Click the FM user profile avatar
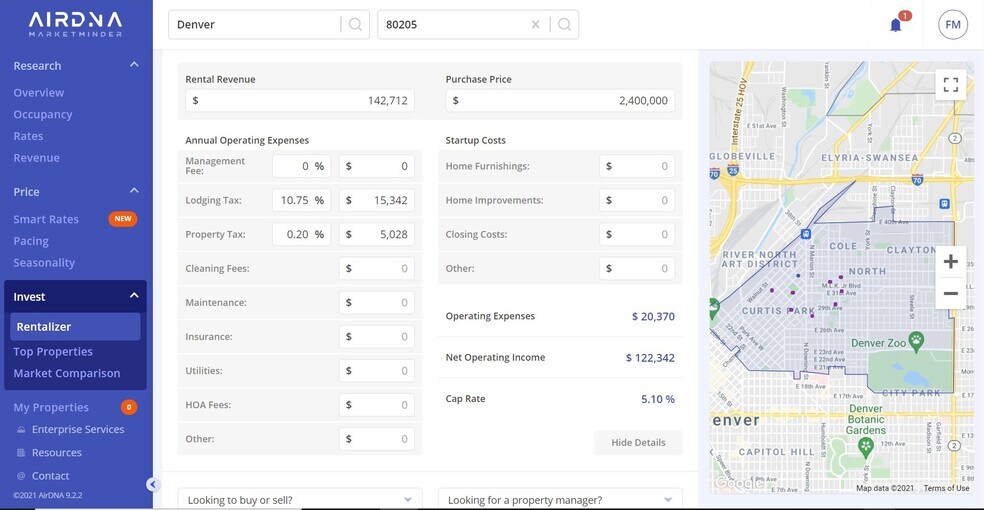The width and height of the screenshot is (984, 510). click(x=952, y=25)
